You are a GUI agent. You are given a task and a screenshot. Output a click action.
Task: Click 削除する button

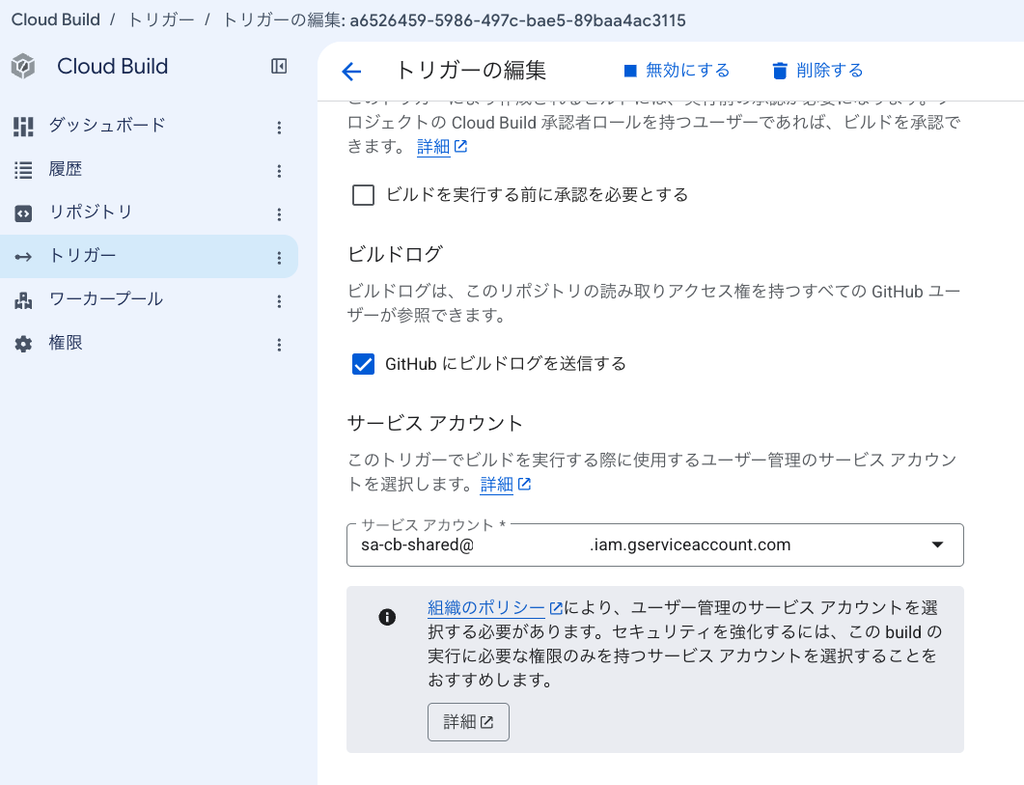[818, 71]
